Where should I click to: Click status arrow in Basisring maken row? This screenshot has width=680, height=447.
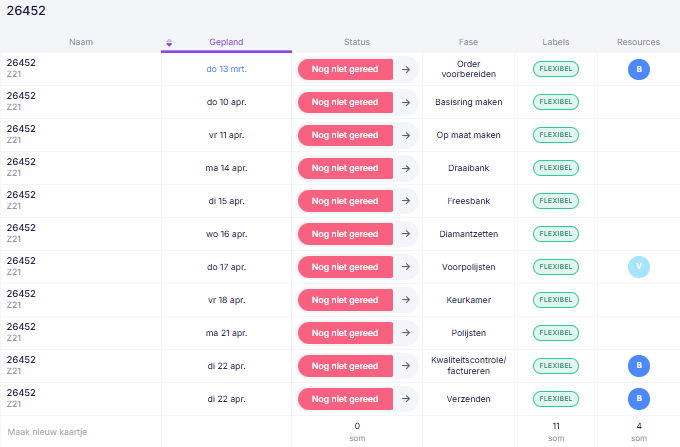coord(406,102)
